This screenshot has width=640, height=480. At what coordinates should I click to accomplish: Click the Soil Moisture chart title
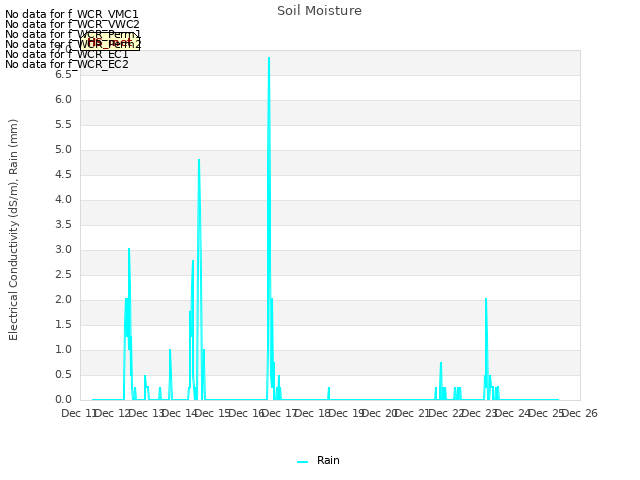tap(319, 11)
